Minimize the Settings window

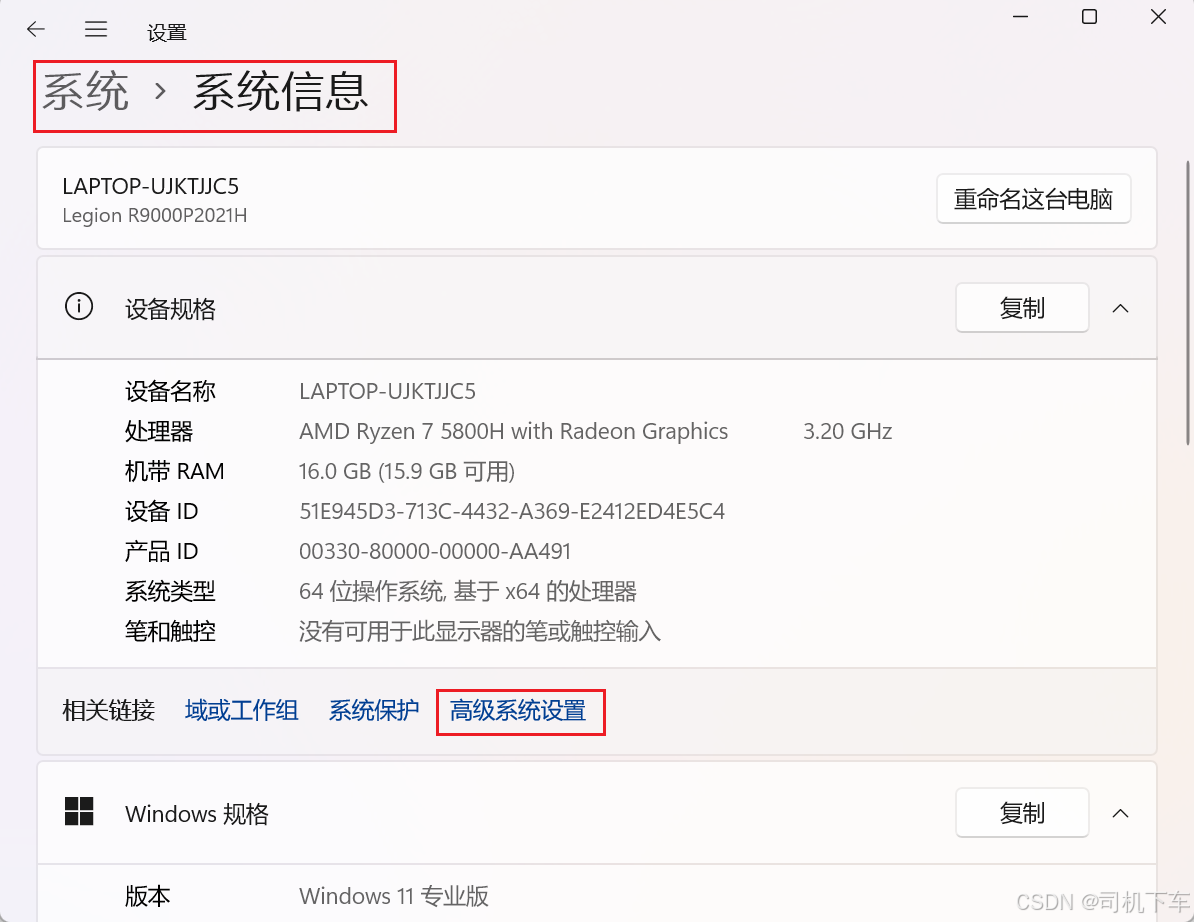pos(1020,17)
